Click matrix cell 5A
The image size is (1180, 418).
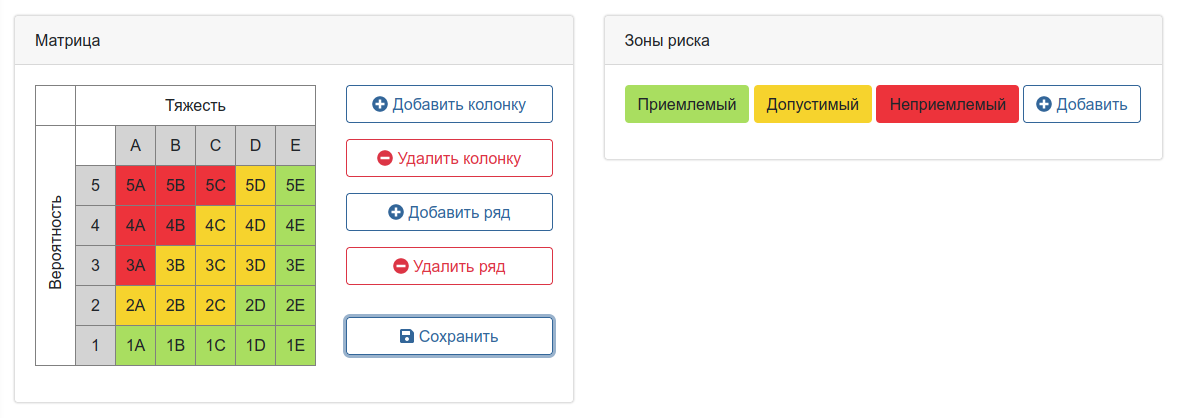pyautogui.click(x=135, y=185)
